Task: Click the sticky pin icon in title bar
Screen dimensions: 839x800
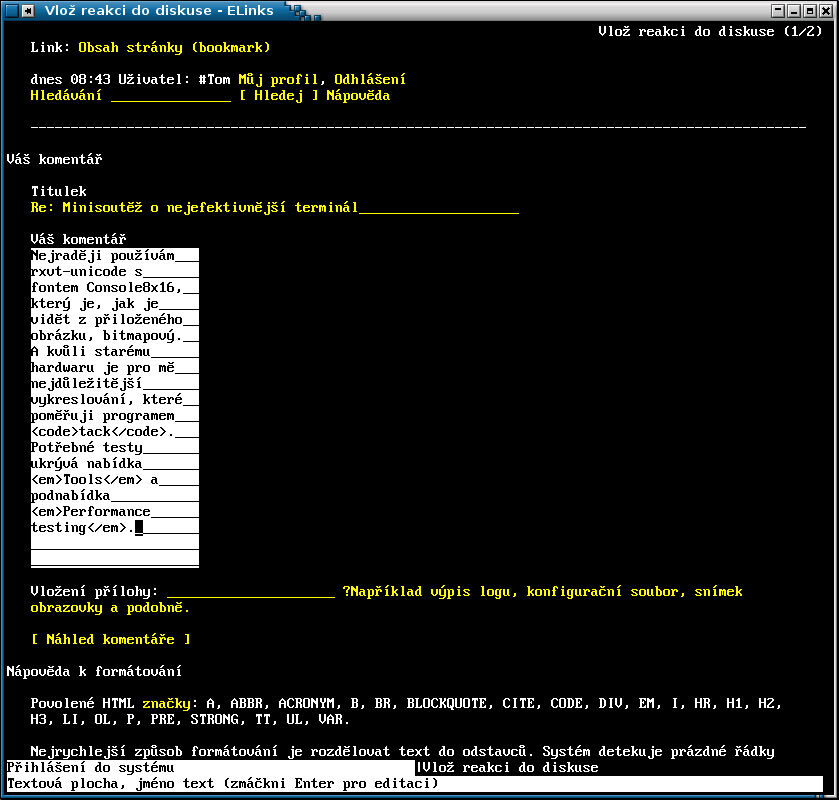Action: coord(28,10)
